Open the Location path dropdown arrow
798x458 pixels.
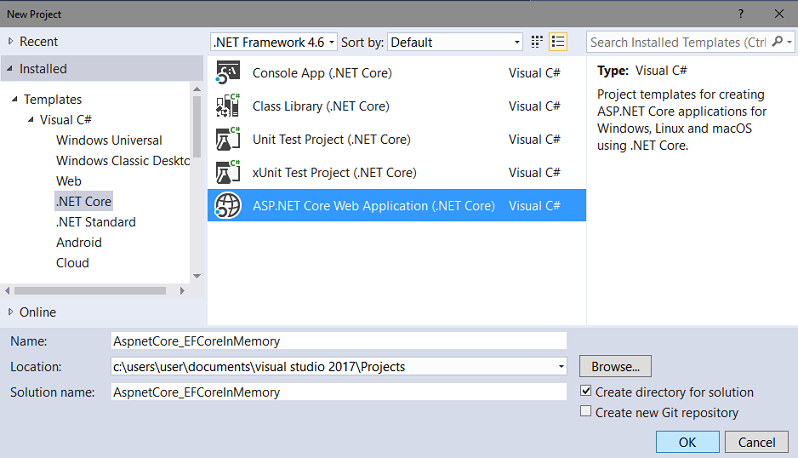[561, 366]
